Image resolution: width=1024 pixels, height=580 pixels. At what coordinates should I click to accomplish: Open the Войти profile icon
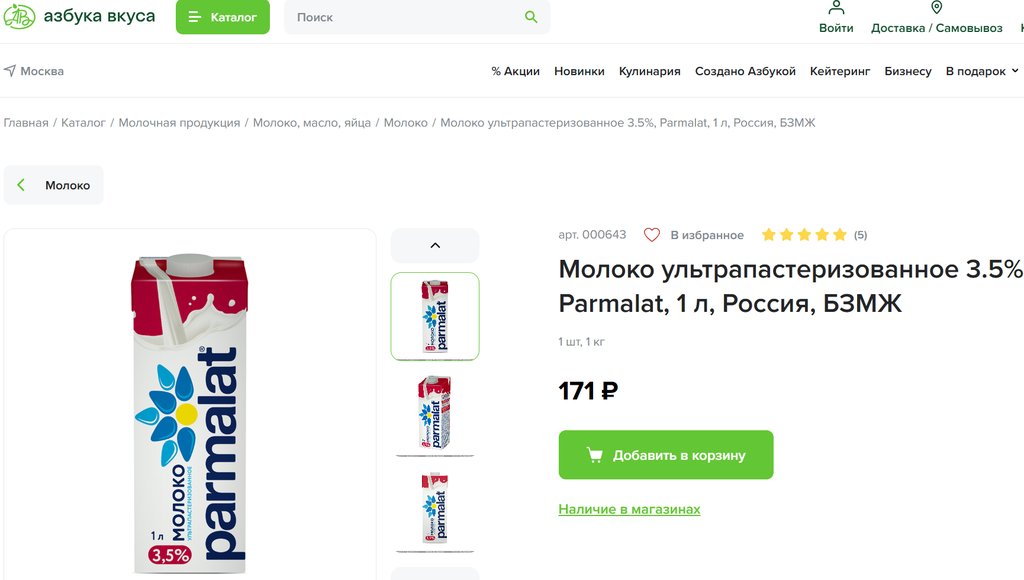click(x=836, y=8)
